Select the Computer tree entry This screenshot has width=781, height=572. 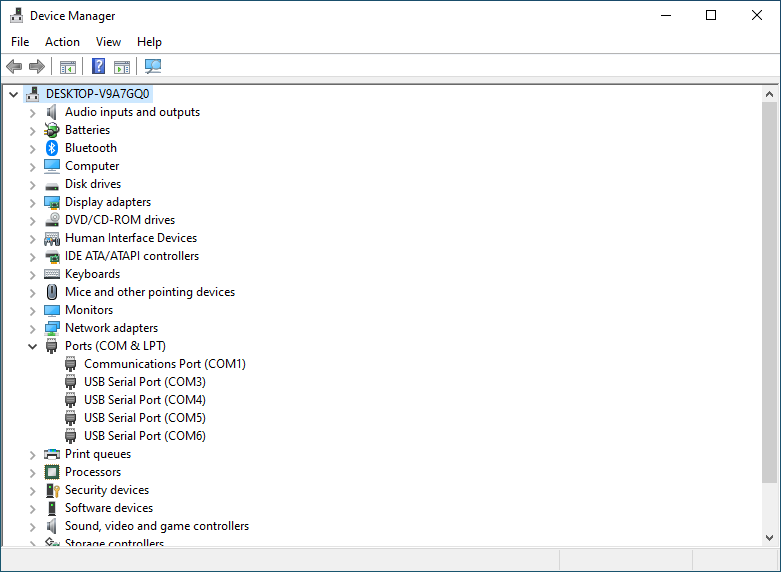[92, 166]
